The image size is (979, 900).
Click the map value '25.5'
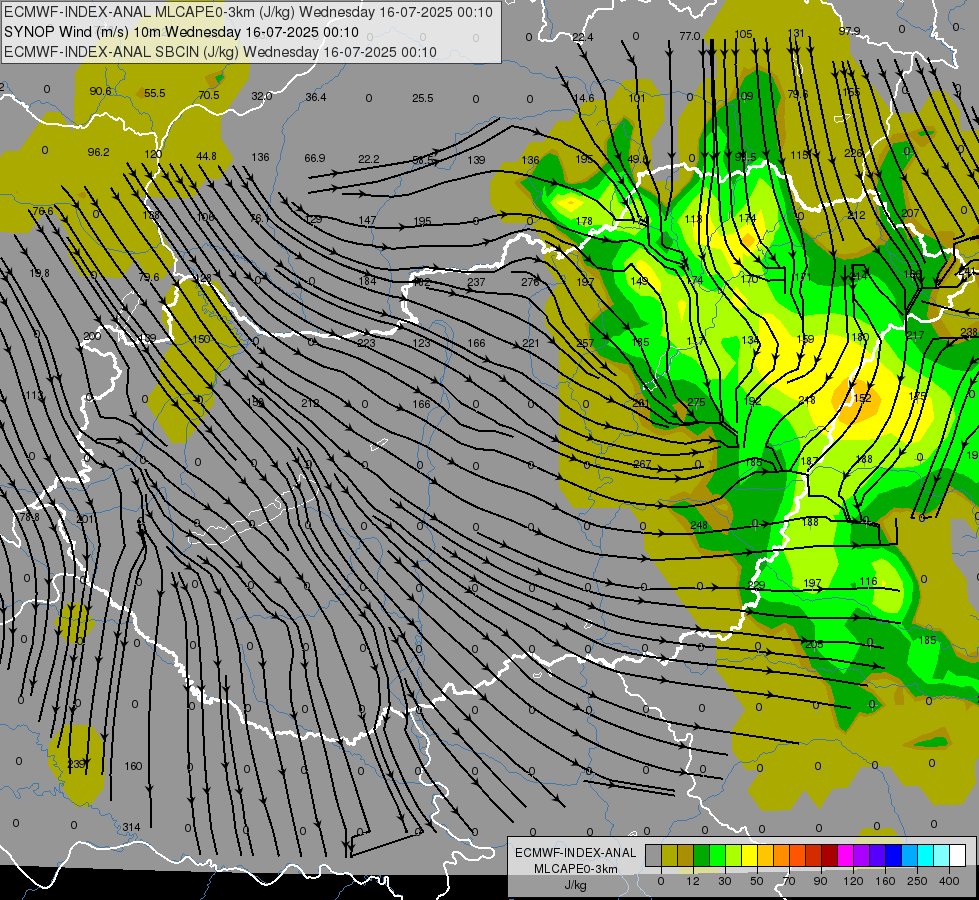click(423, 98)
